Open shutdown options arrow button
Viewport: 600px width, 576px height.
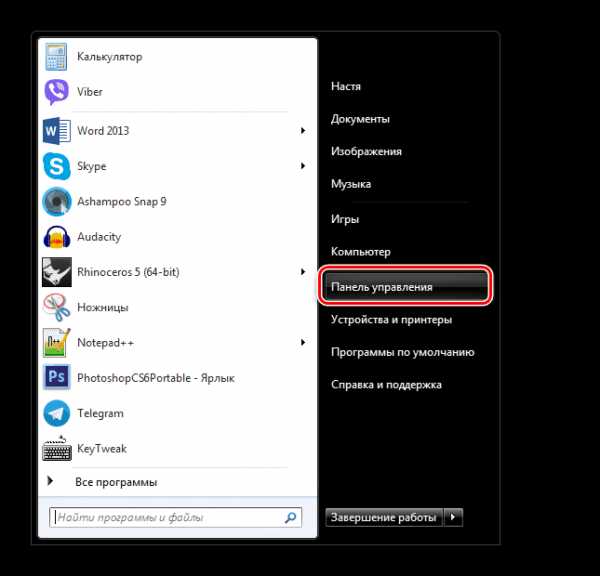[x=453, y=517]
